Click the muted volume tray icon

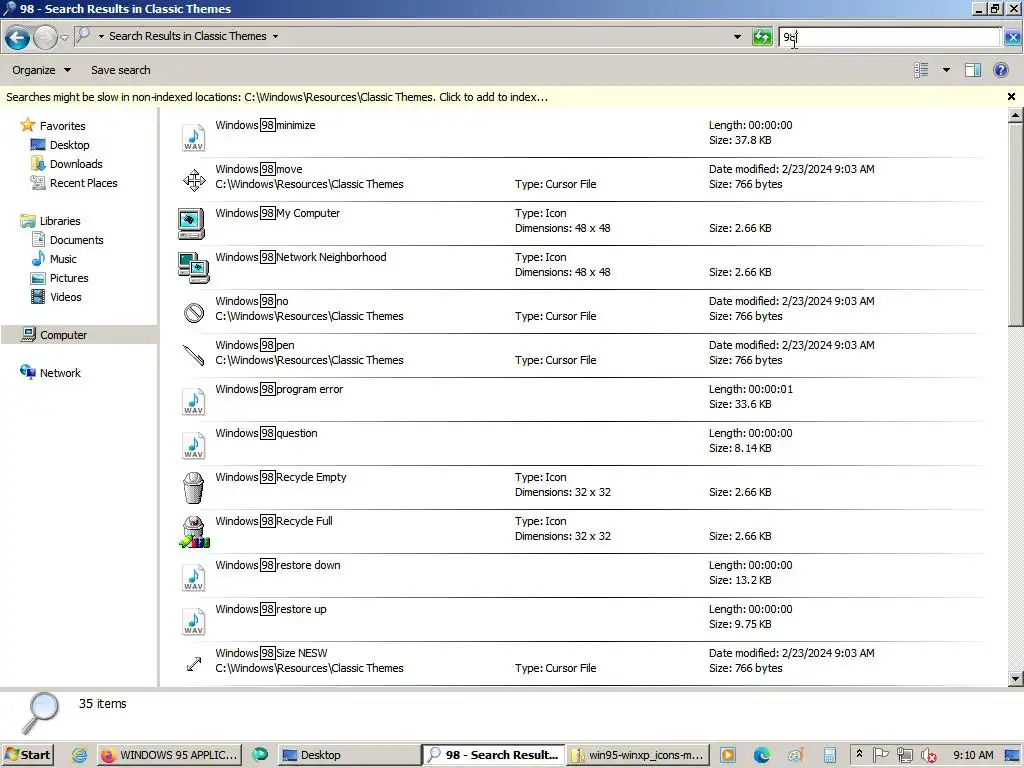pos(929,756)
